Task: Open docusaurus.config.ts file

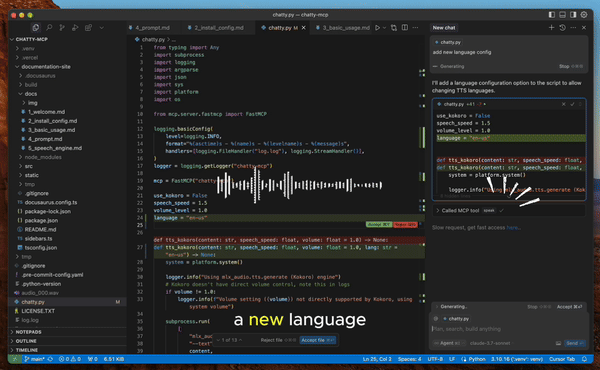Action: (x=67, y=202)
